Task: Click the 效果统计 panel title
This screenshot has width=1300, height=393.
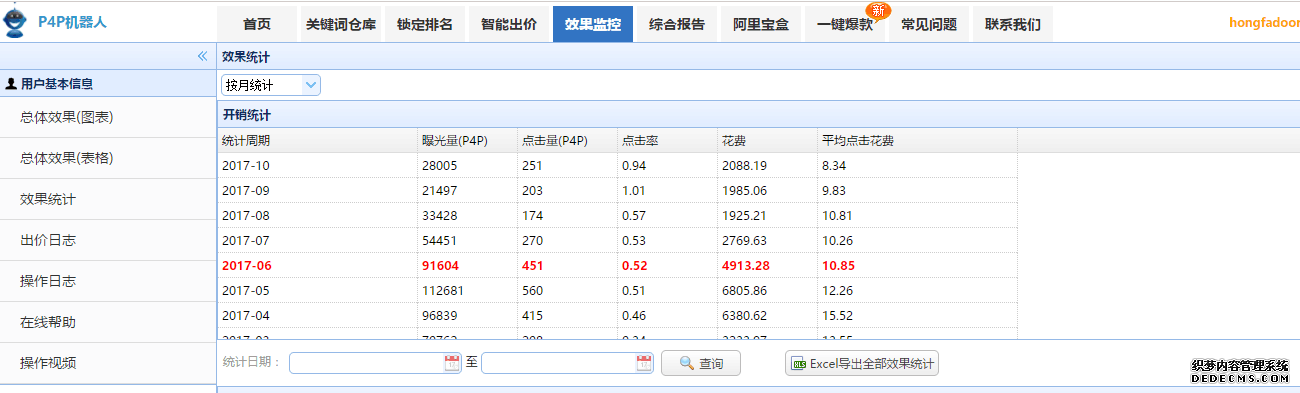Action: [246, 57]
